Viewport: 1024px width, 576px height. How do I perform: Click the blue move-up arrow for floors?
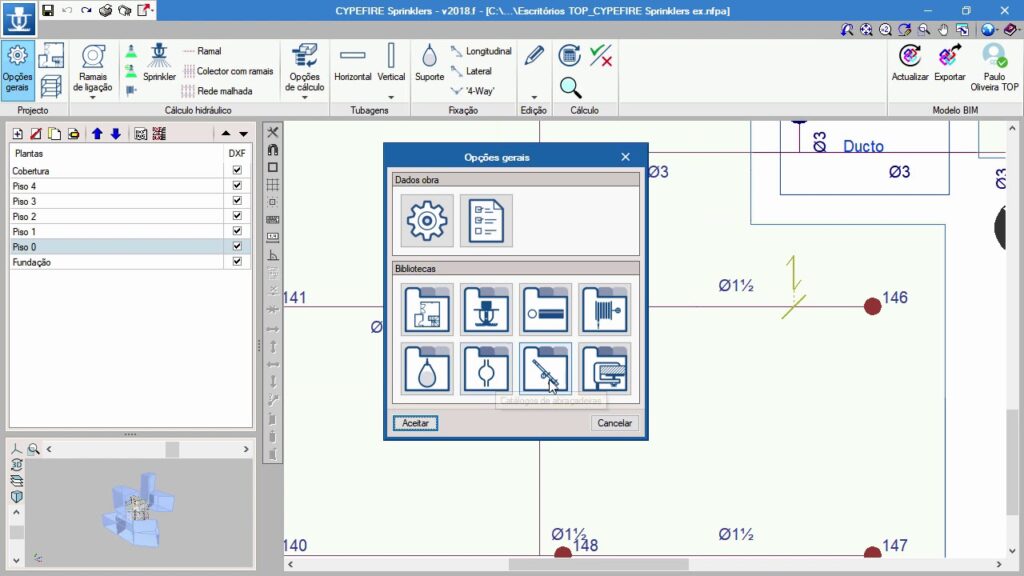(97, 134)
